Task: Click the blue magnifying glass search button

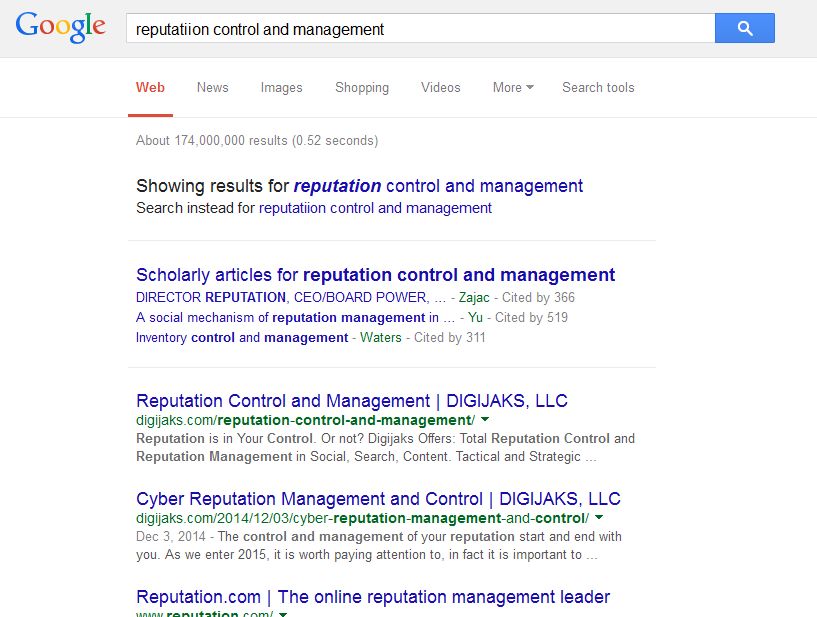Action: click(x=744, y=29)
